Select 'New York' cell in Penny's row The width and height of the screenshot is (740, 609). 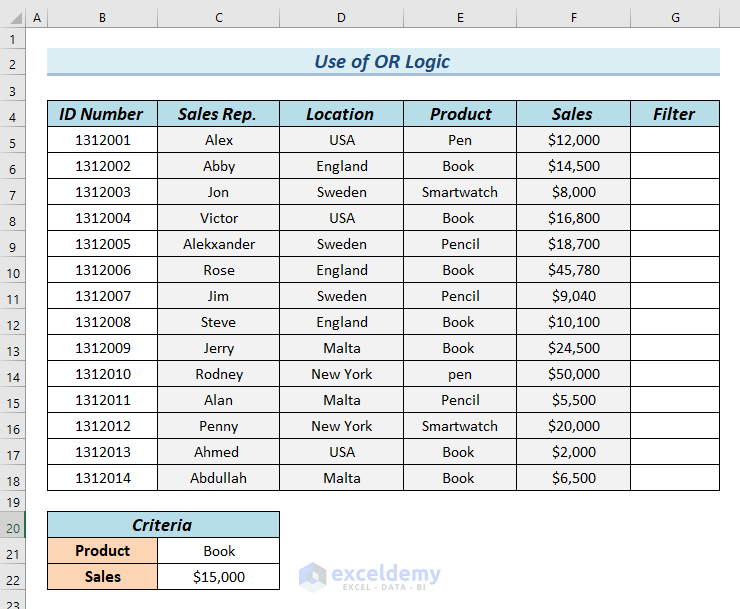click(x=341, y=425)
